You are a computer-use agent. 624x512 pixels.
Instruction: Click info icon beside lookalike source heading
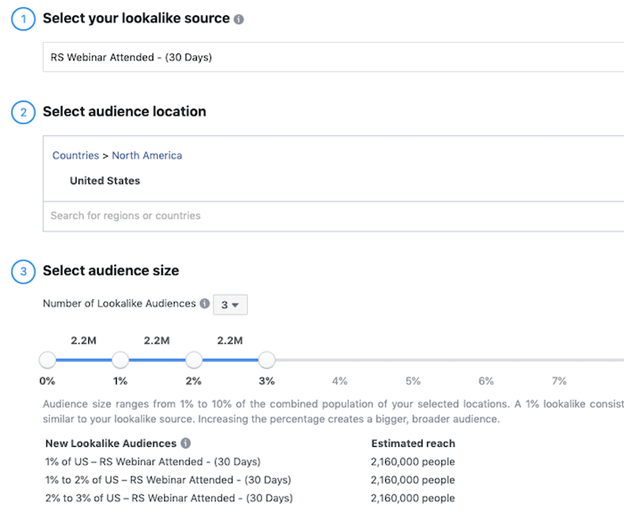tap(238, 19)
